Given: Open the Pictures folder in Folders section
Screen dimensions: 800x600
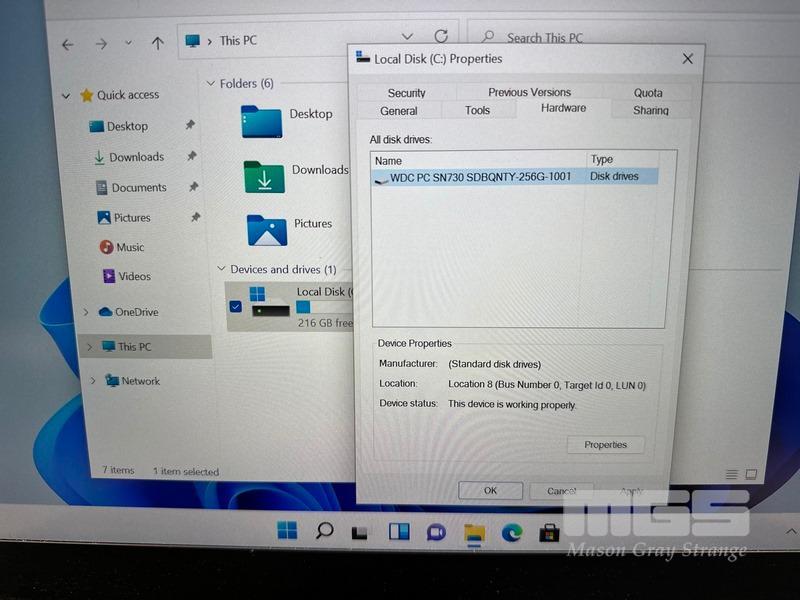Looking at the screenshot, I should pos(266,231).
